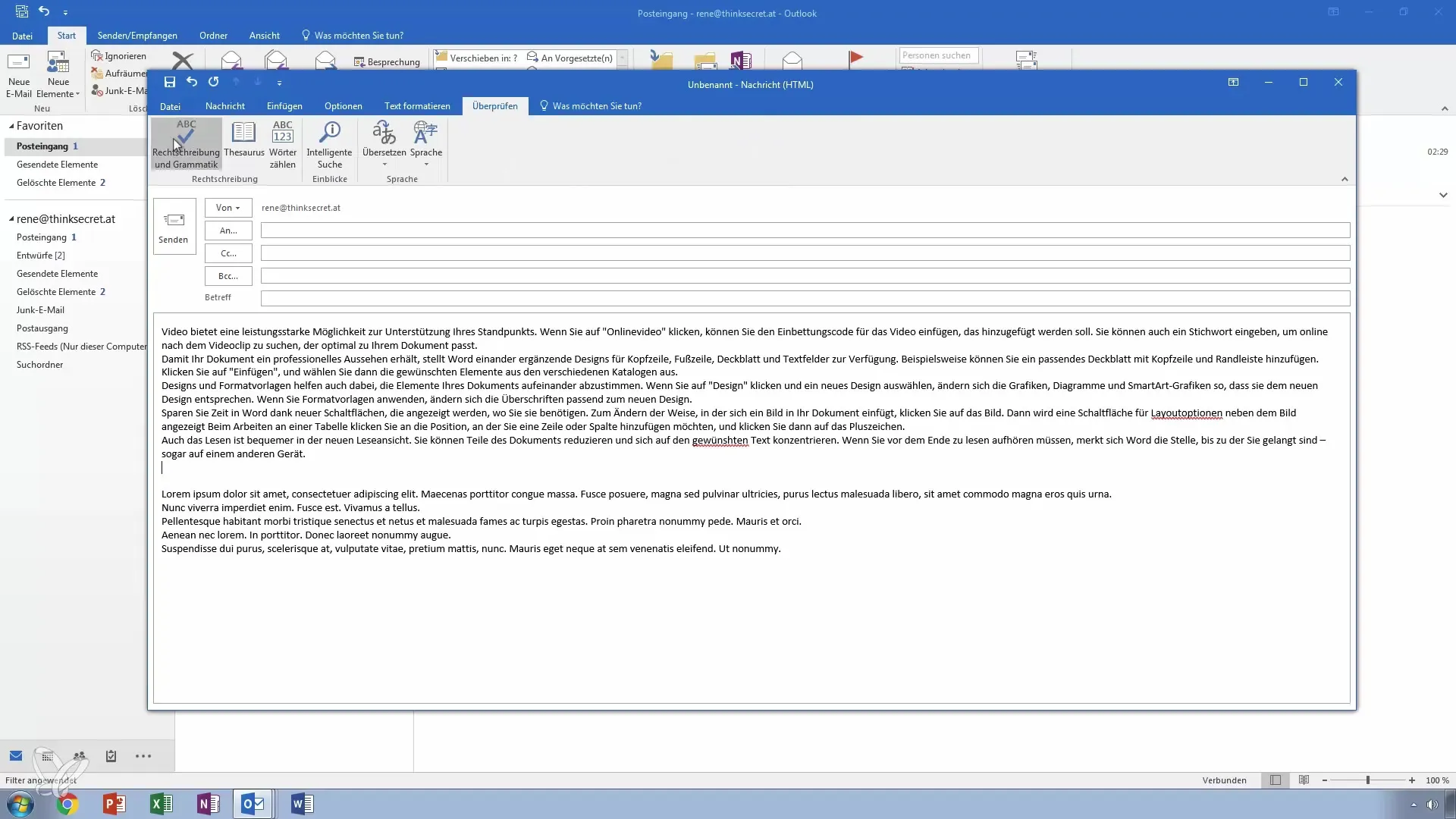The height and width of the screenshot is (819, 1456).
Task: Open Ansicht tab in Outlook
Action: [265, 36]
